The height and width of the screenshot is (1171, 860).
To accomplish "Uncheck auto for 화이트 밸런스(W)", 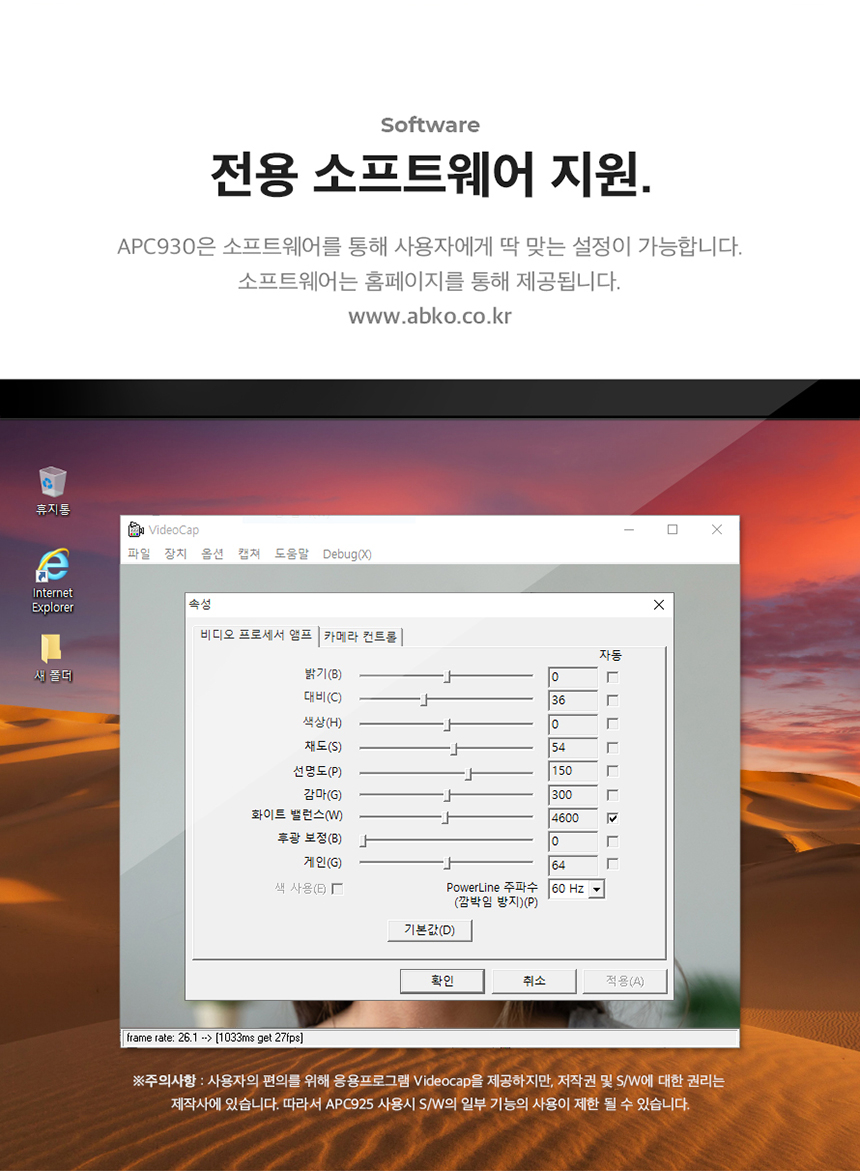I will pos(613,818).
